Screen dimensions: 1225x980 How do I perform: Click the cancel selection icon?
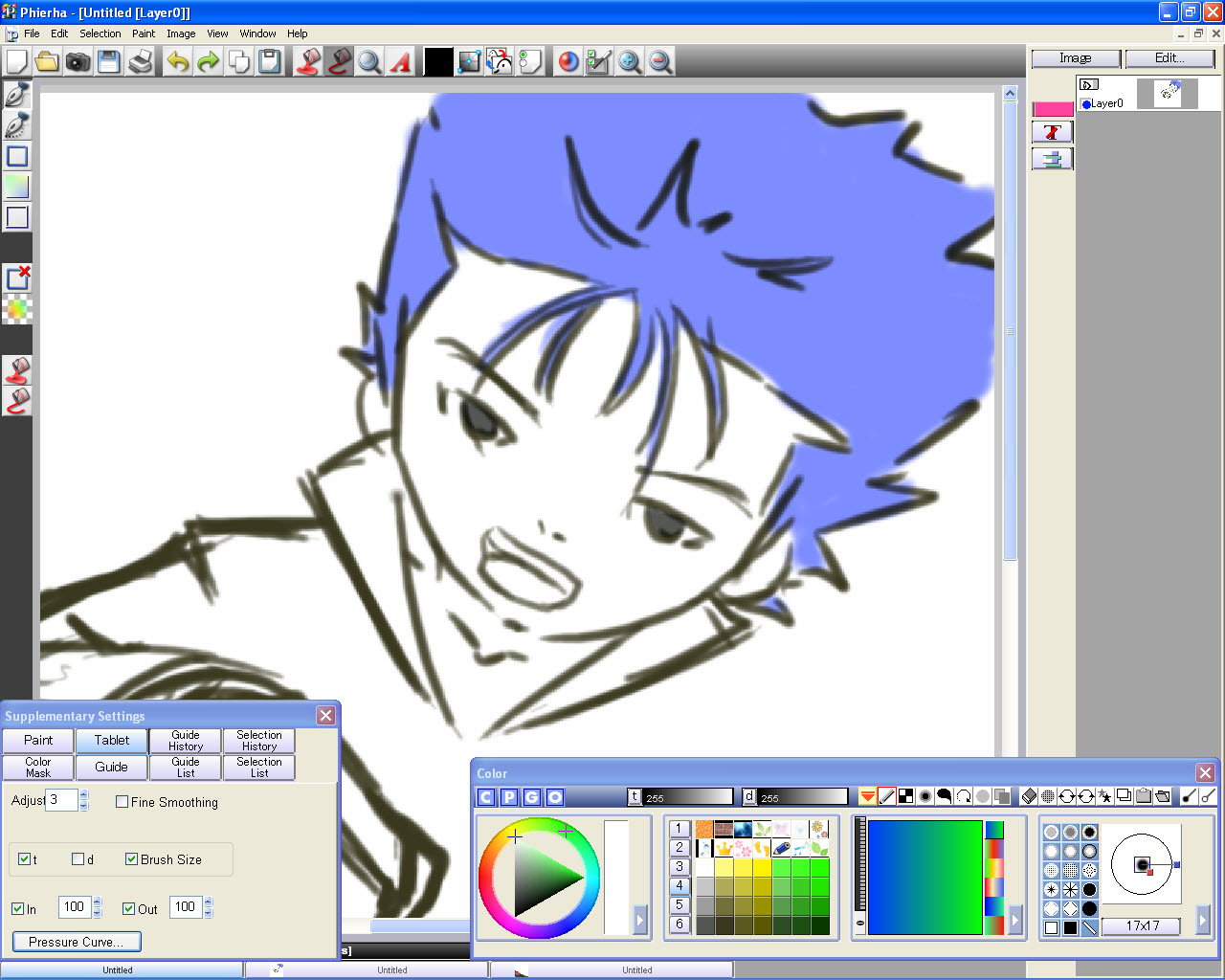[x=16, y=277]
